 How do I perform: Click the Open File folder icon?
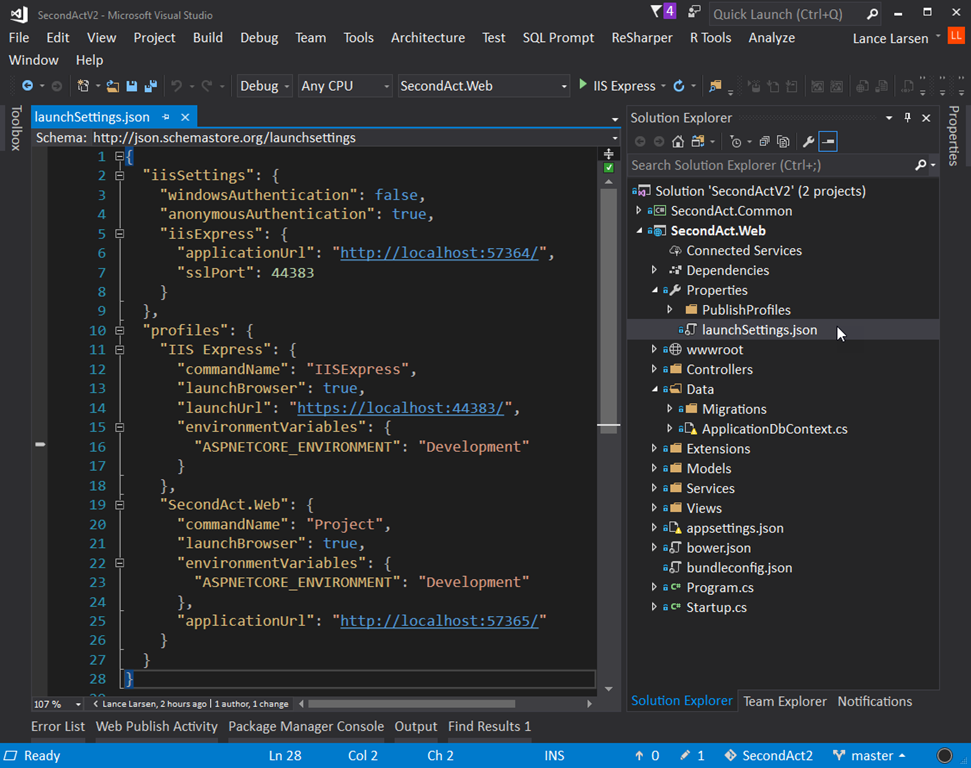(x=112, y=86)
